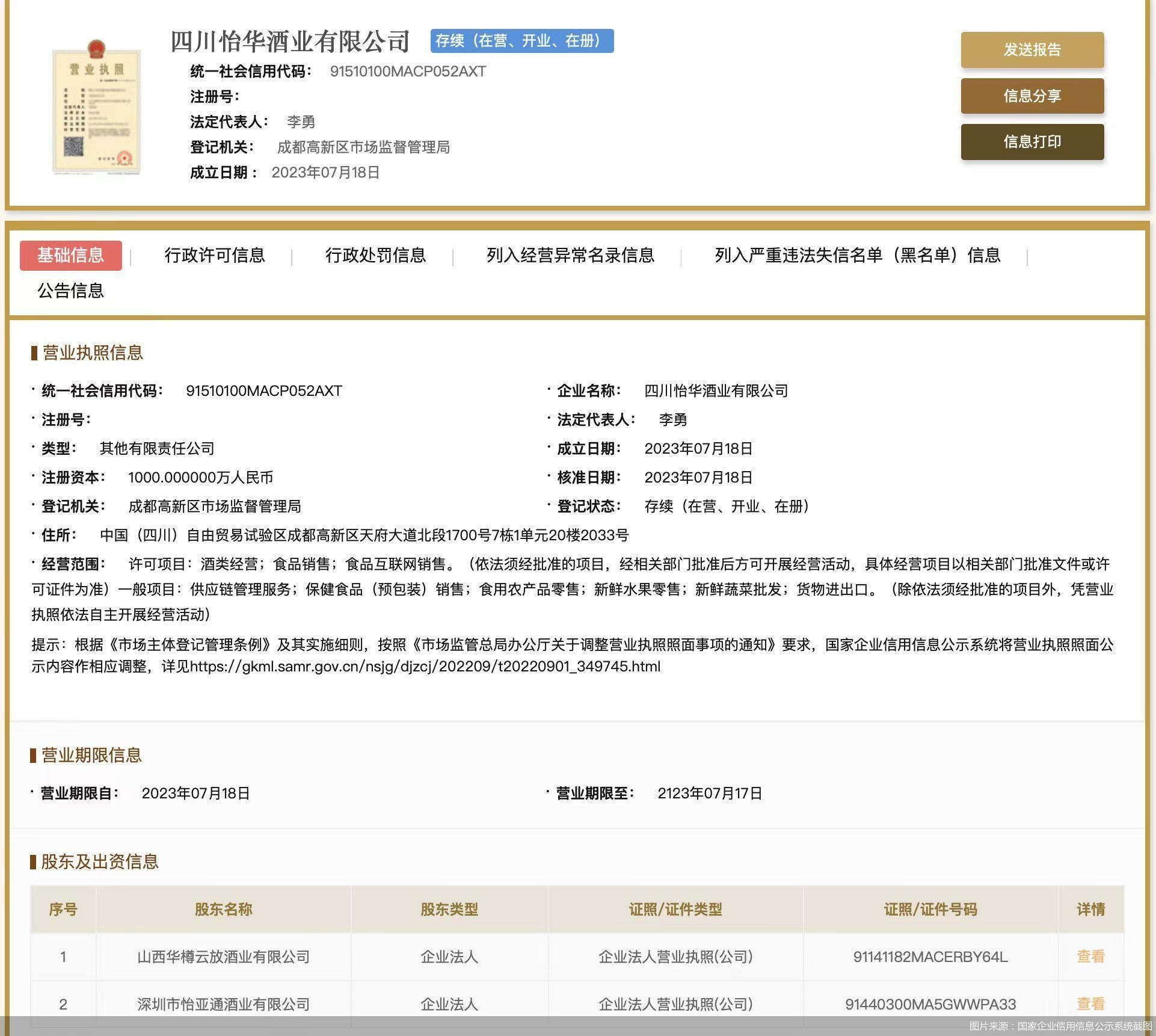Click the 发送报告 button

[x=1032, y=51]
